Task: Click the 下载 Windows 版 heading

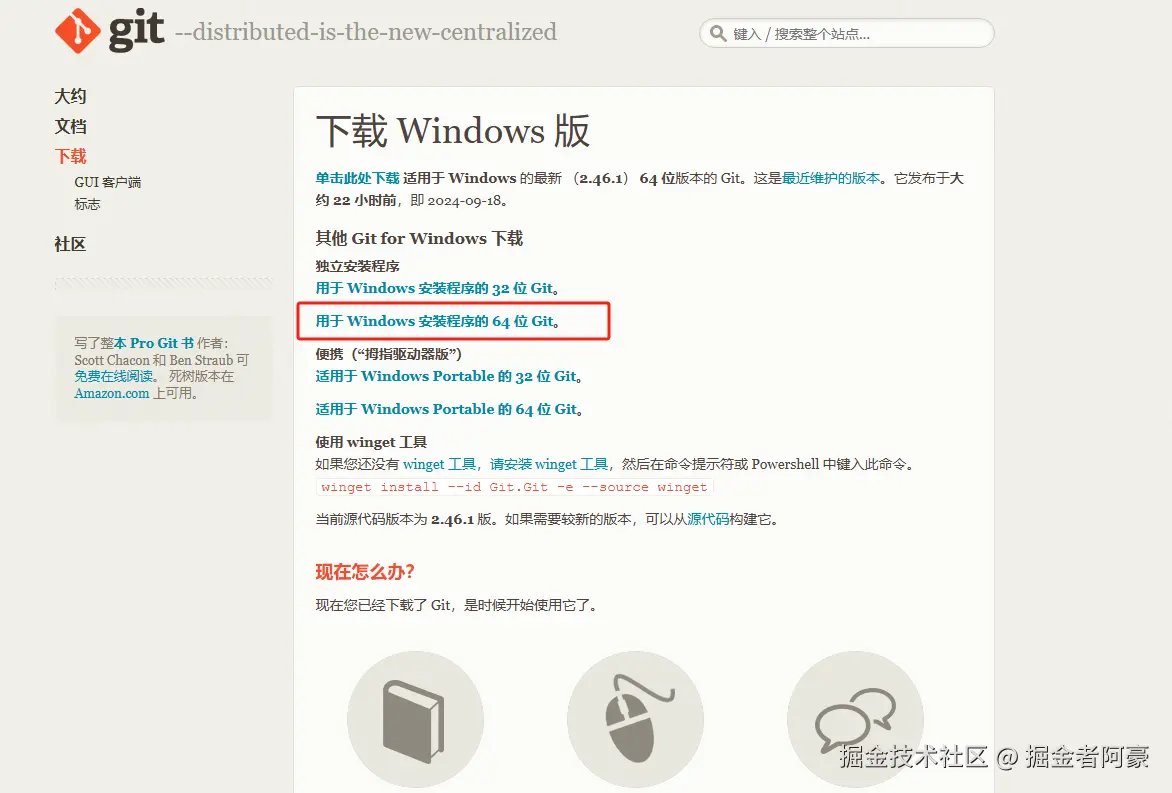Action: (x=453, y=131)
